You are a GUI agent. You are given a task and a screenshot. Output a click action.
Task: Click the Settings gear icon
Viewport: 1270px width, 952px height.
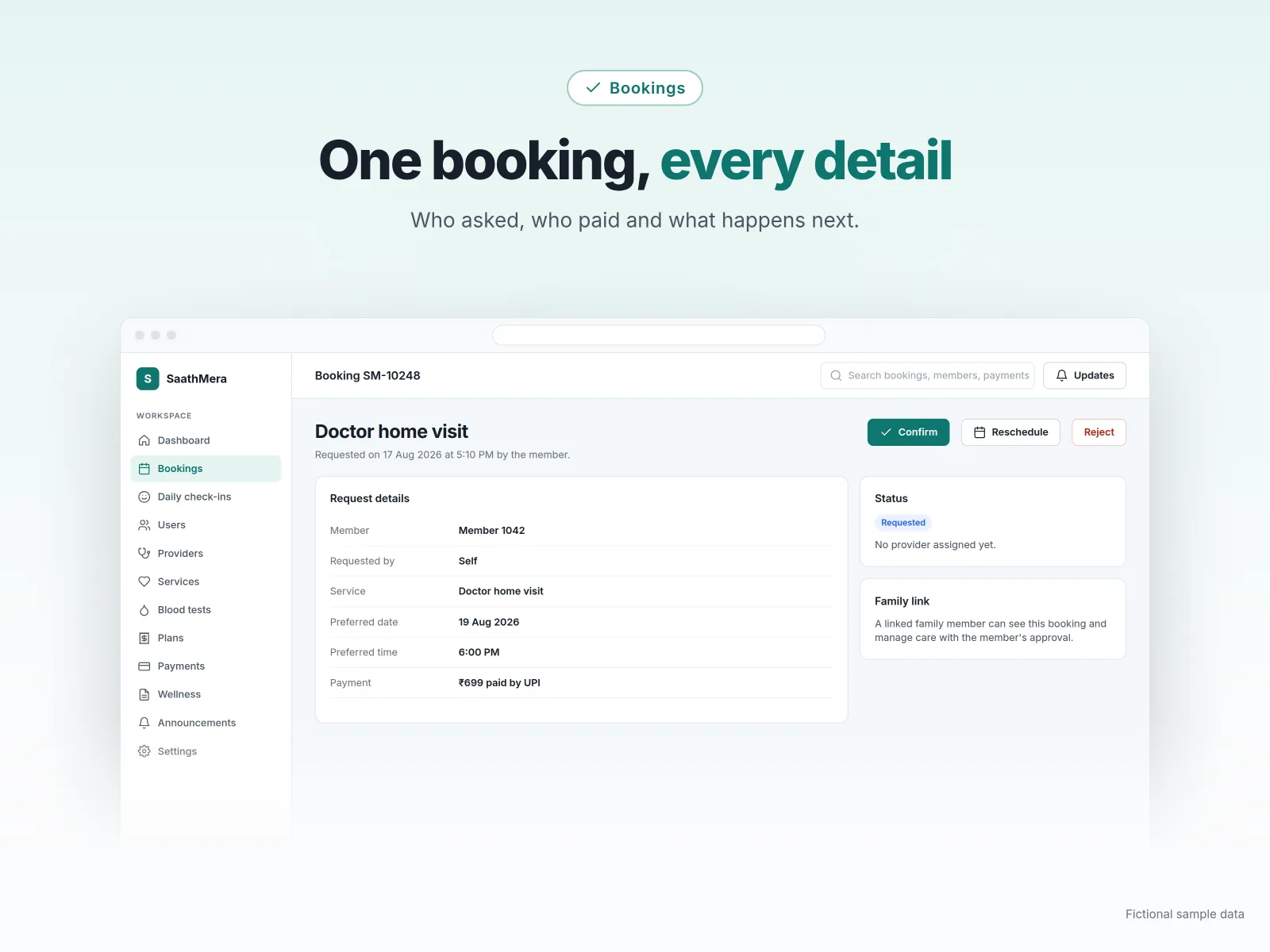tap(144, 751)
